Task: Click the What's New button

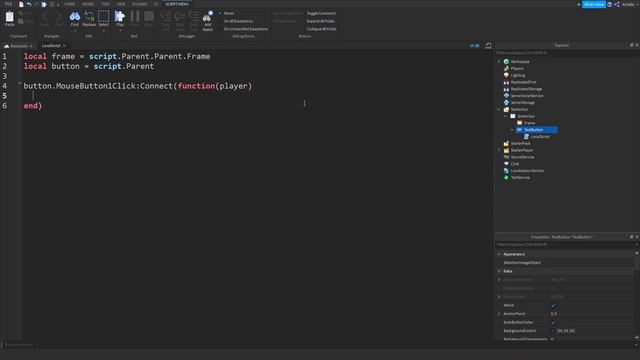Action: [x=594, y=4]
